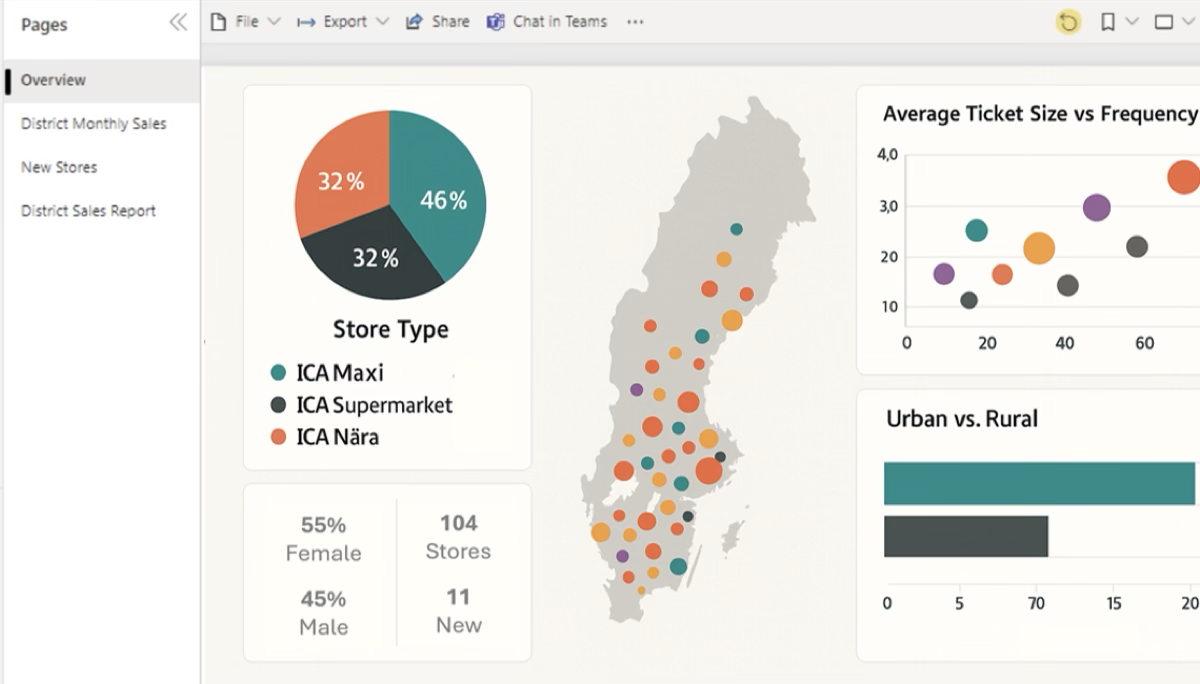Screen dimensions: 1200x684
Task: Open the District Sales Report page
Action: click(88, 211)
